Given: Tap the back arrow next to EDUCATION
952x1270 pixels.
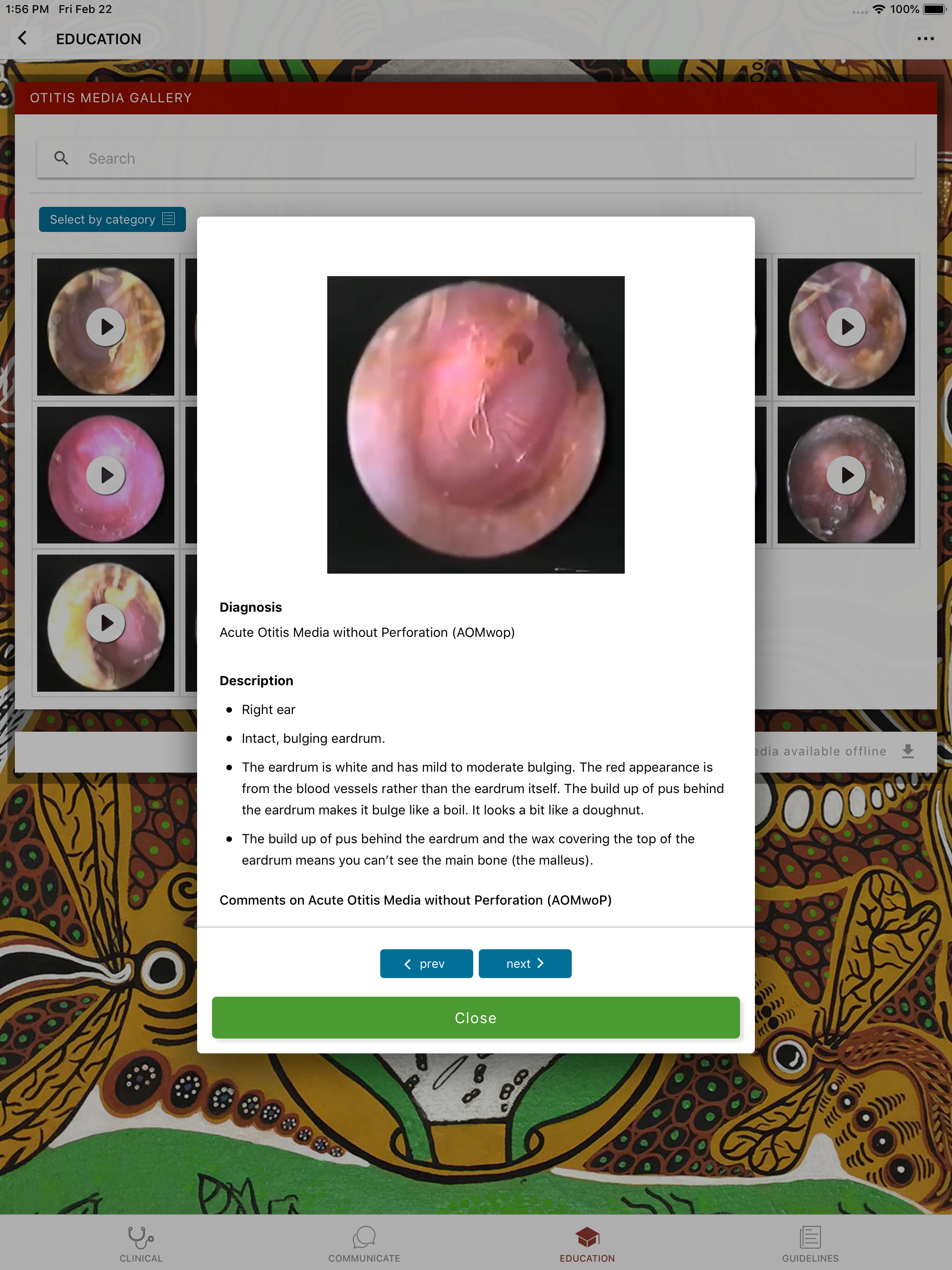Looking at the screenshot, I should [22, 39].
